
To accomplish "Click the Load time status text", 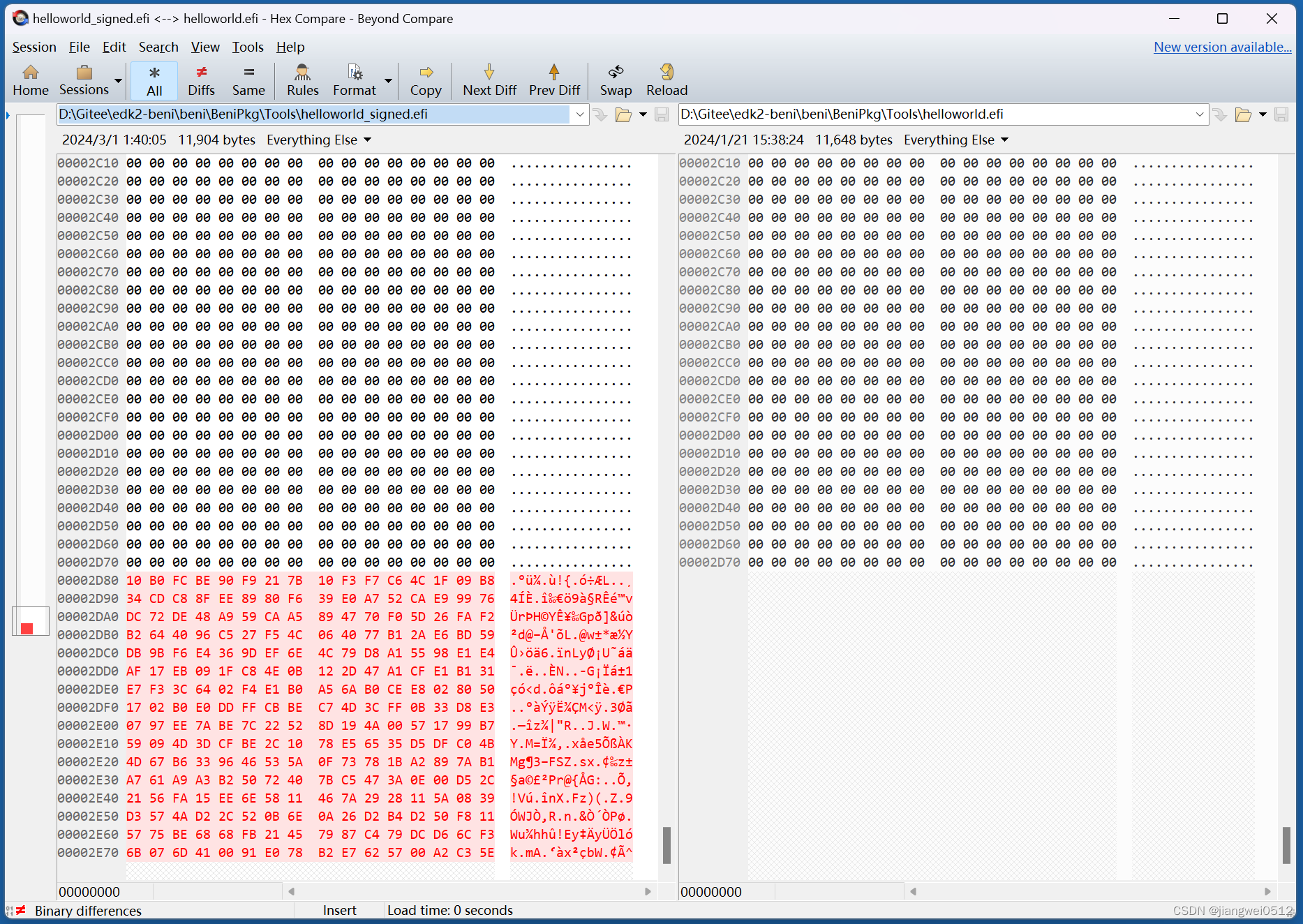I will (x=450, y=910).
